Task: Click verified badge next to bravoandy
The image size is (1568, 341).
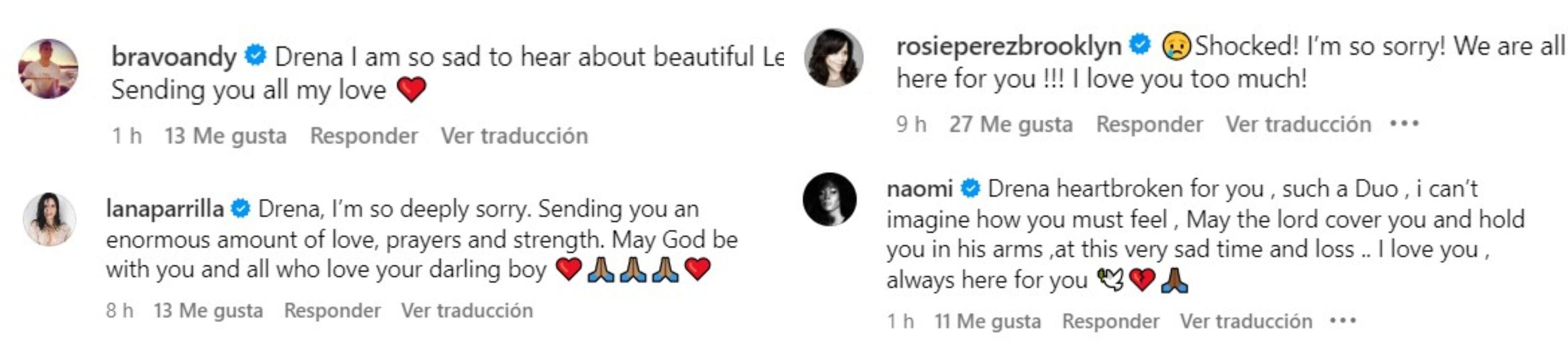Action: 256,56
